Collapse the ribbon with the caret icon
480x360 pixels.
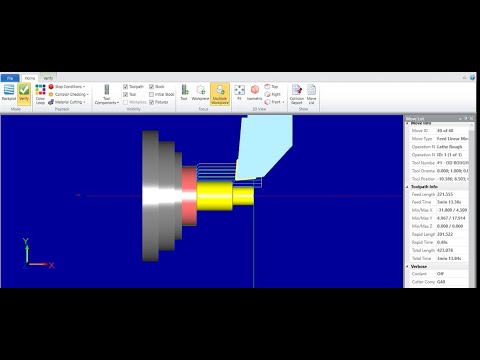464,78
